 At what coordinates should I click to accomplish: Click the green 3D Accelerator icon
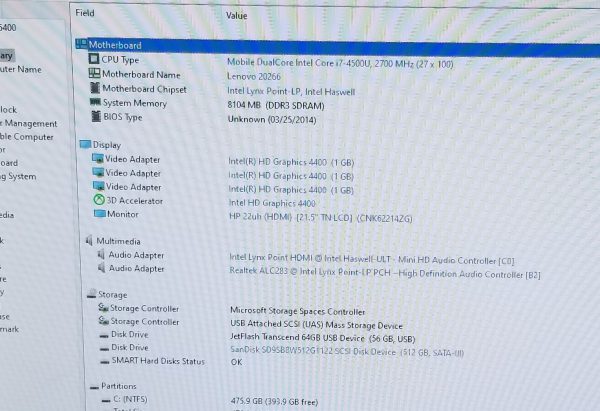click(98, 201)
